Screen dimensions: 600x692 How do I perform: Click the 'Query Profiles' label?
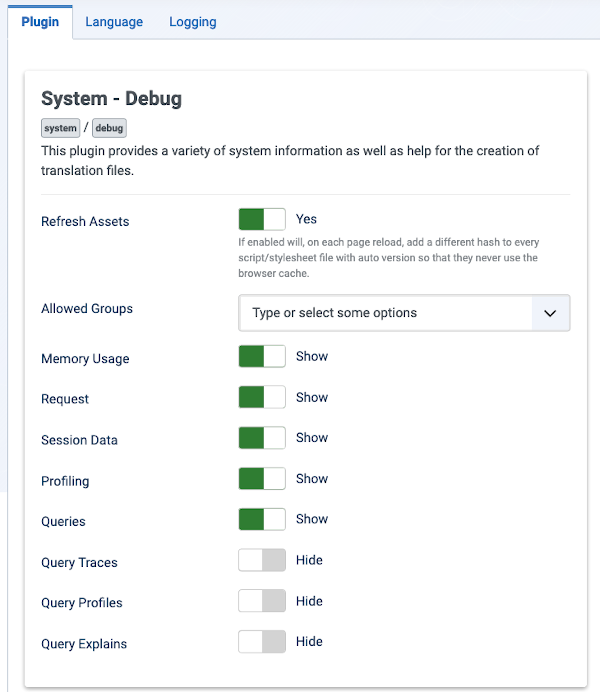click(x=82, y=603)
